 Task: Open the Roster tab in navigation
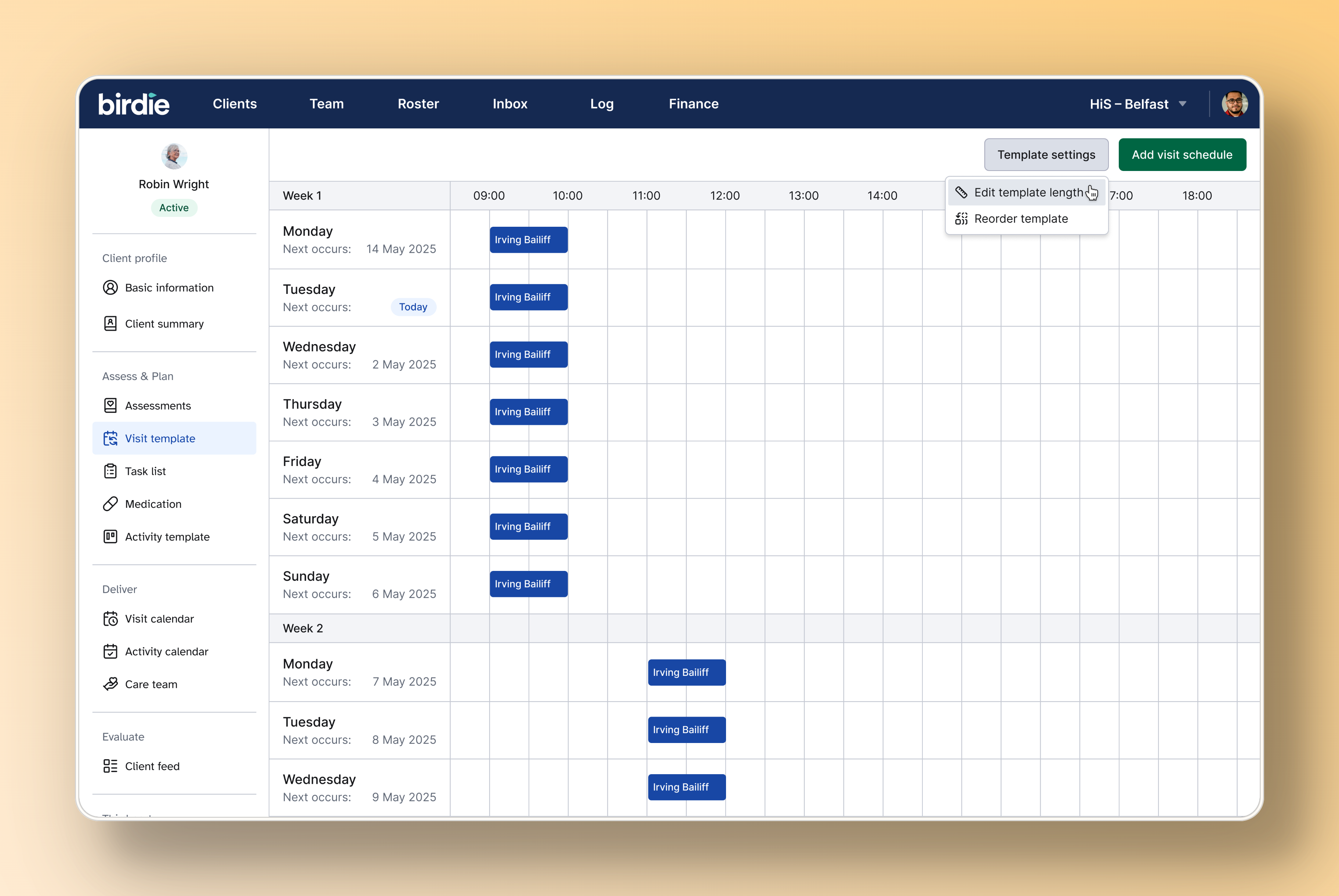tap(418, 104)
